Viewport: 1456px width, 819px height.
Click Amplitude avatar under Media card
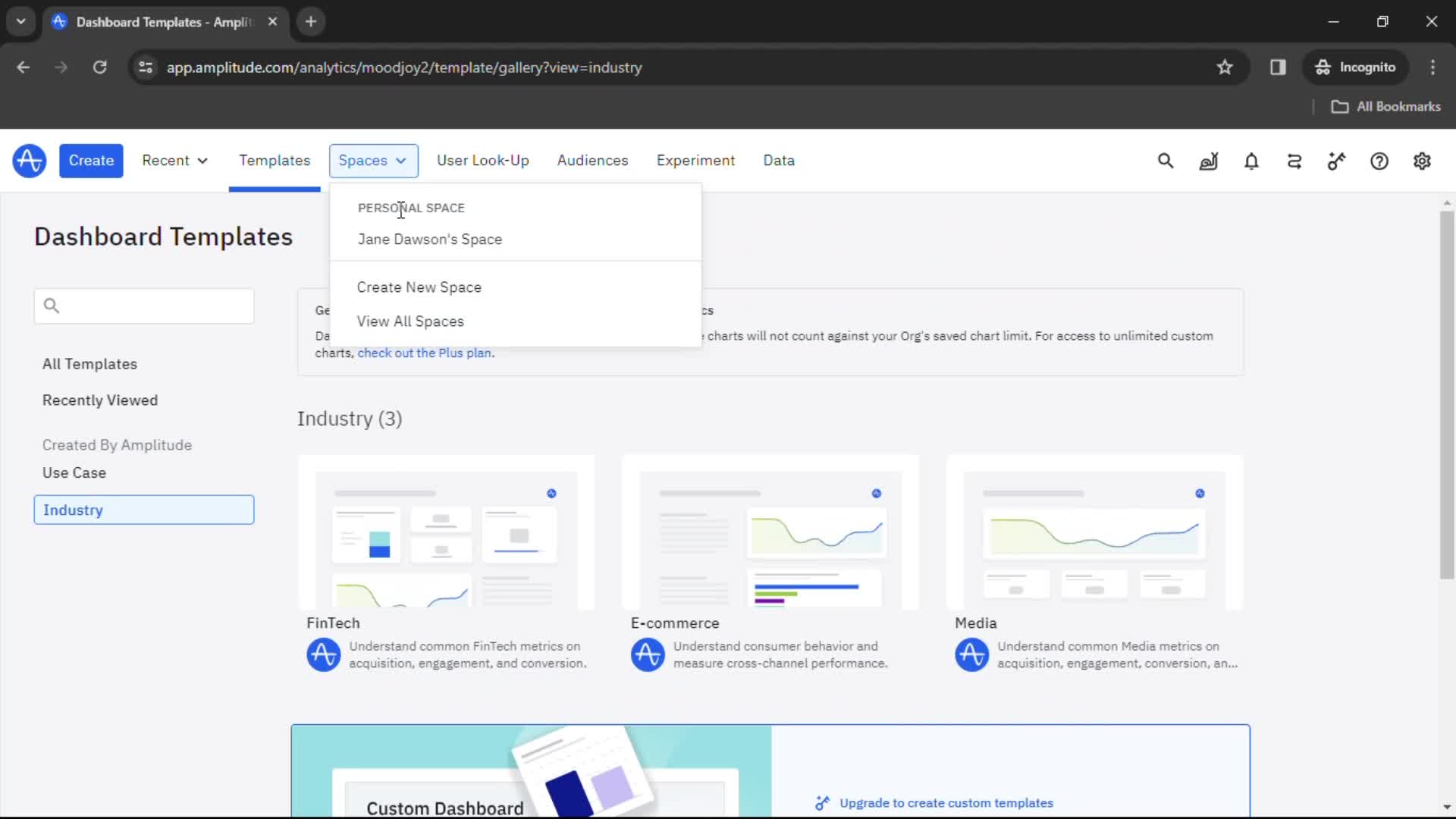(971, 654)
